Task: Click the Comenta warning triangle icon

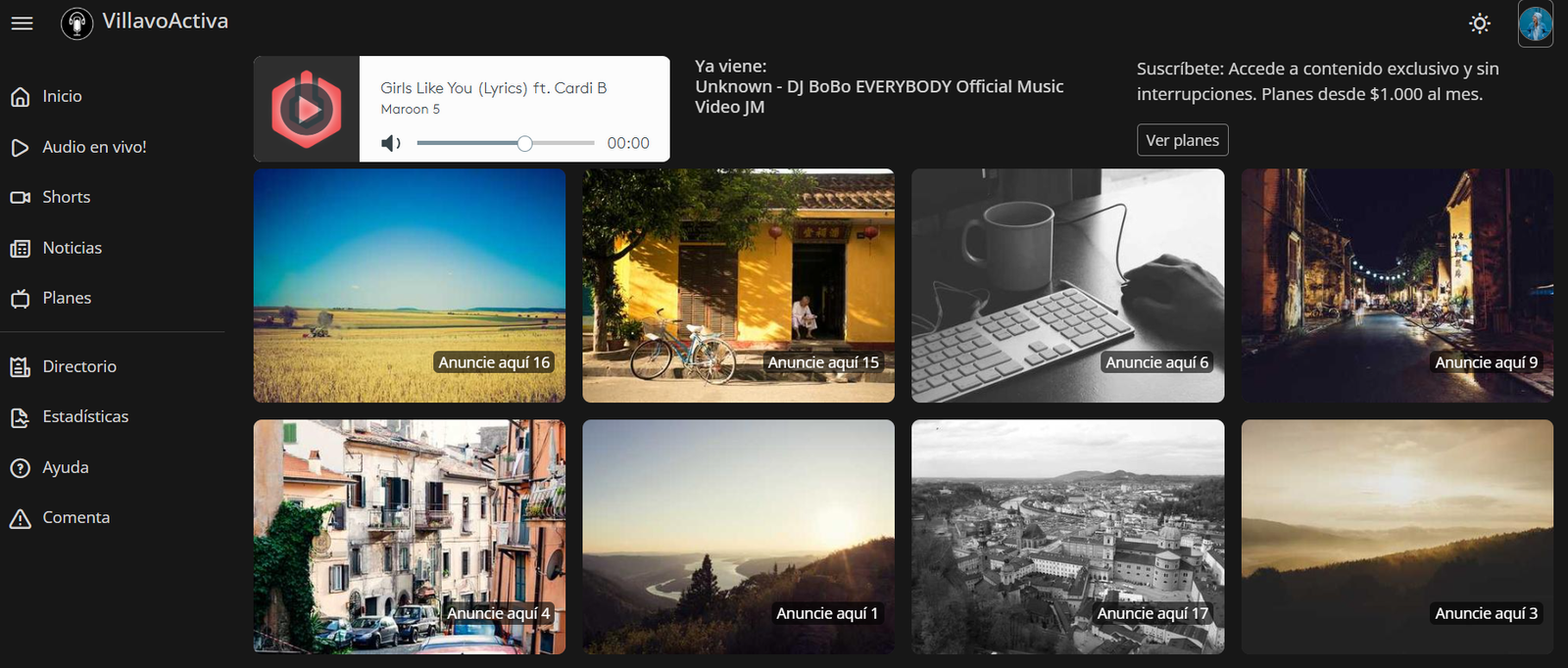Action: 20,519
